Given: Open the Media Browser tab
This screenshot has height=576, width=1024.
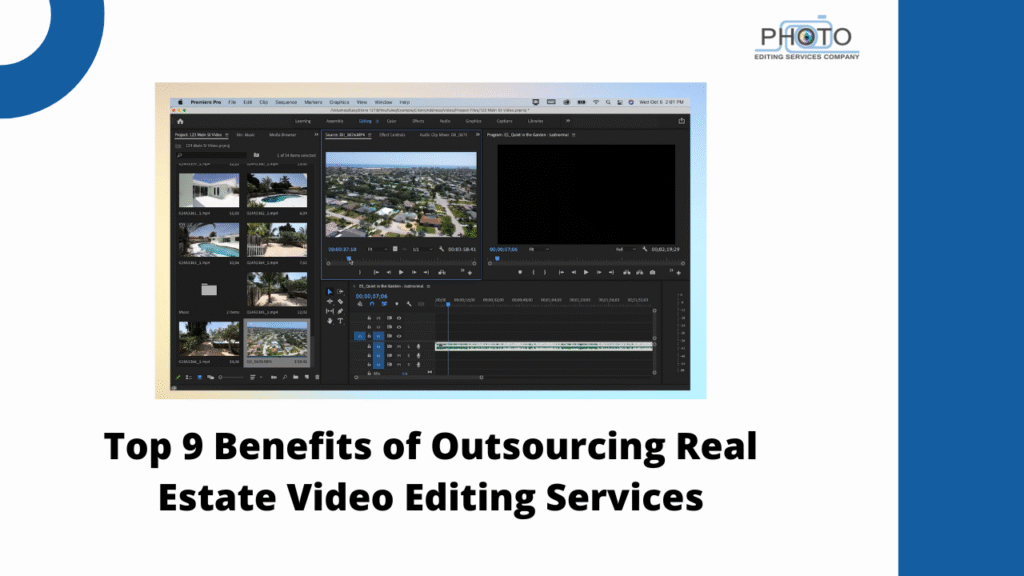Looking at the screenshot, I should pos(282,135).
